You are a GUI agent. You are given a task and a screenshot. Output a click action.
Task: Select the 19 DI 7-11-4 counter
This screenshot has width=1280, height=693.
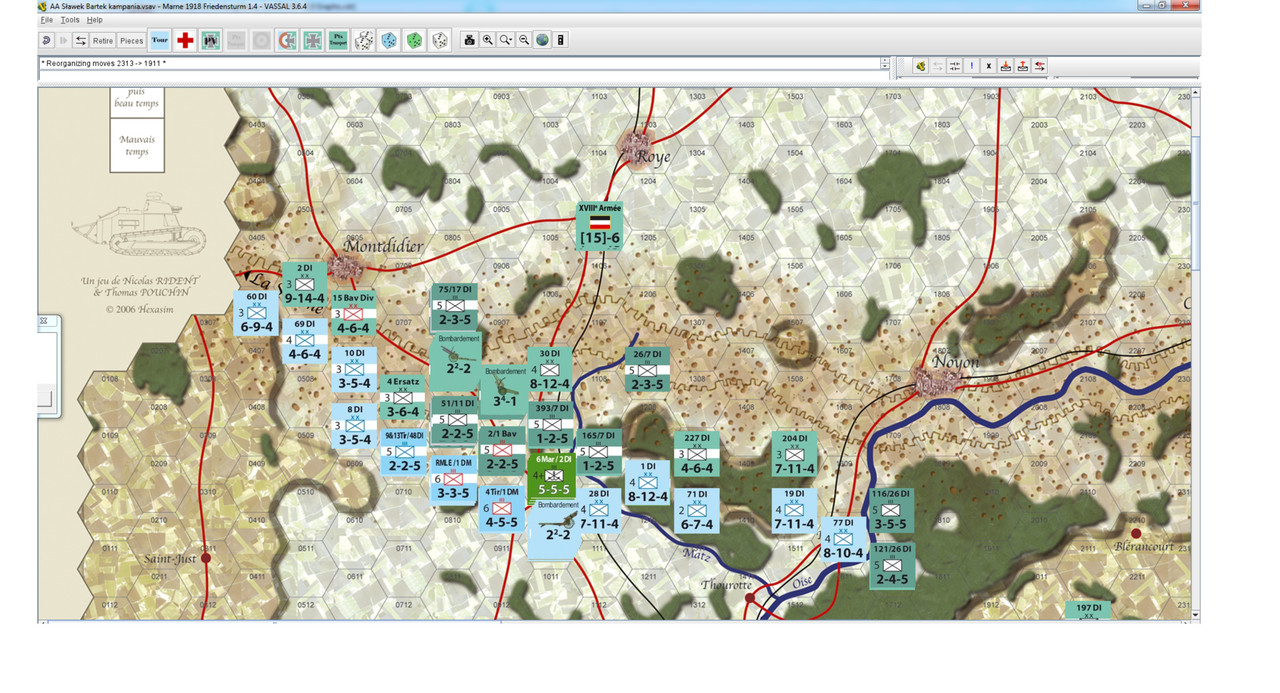click(x=795, y=510)
